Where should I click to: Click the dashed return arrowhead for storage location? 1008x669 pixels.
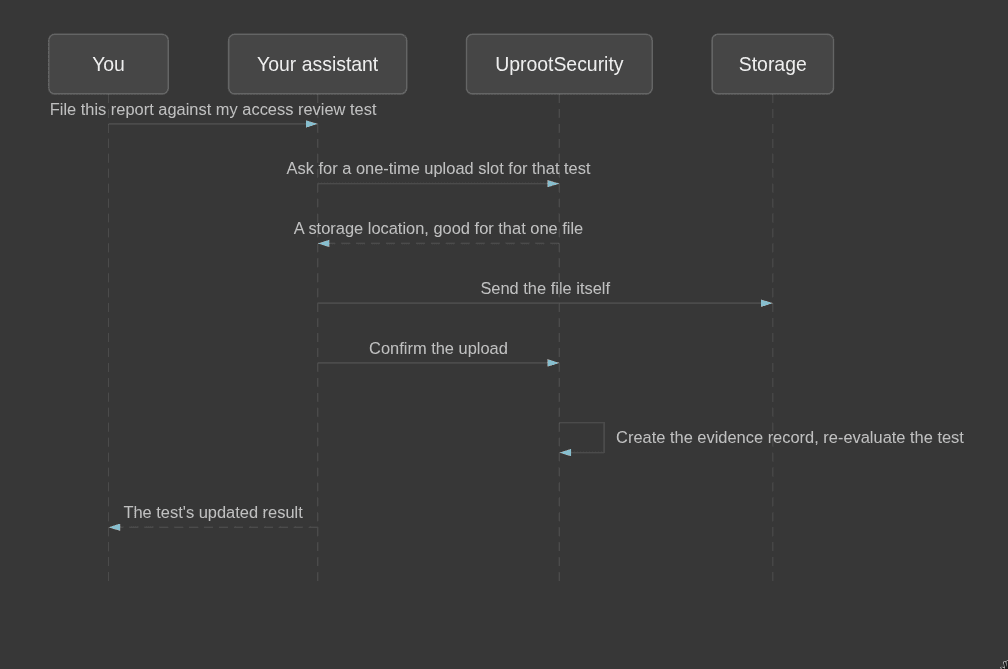pos(323,244)
